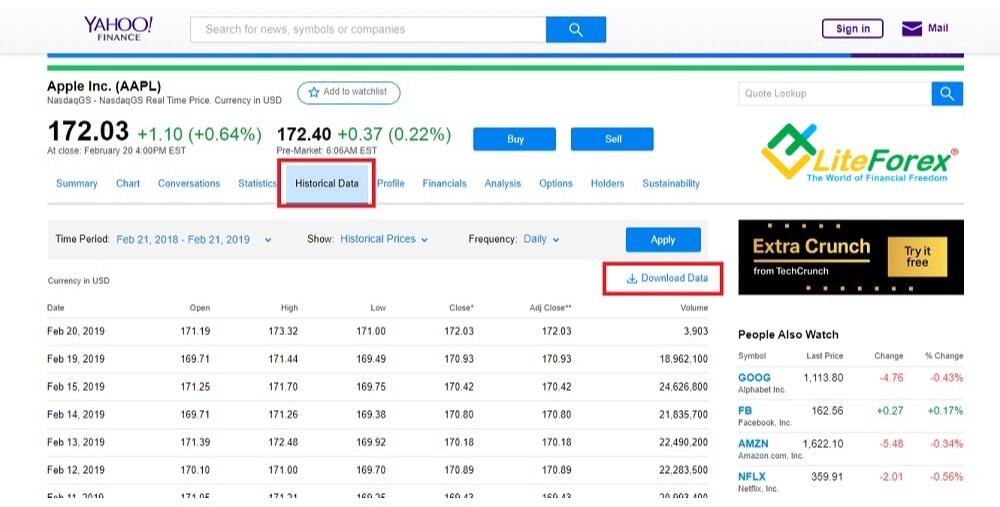Open the Analysis tab
This screenshot has width=1000, height=507.
coord(503,184)
